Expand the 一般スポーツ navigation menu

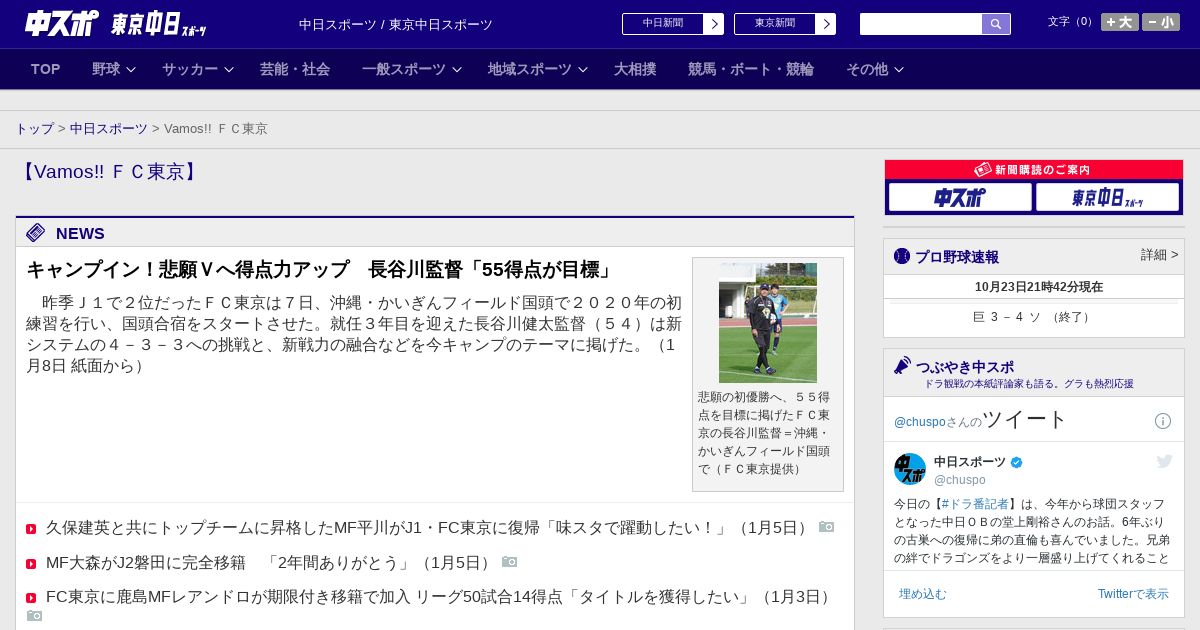[412, 69]
